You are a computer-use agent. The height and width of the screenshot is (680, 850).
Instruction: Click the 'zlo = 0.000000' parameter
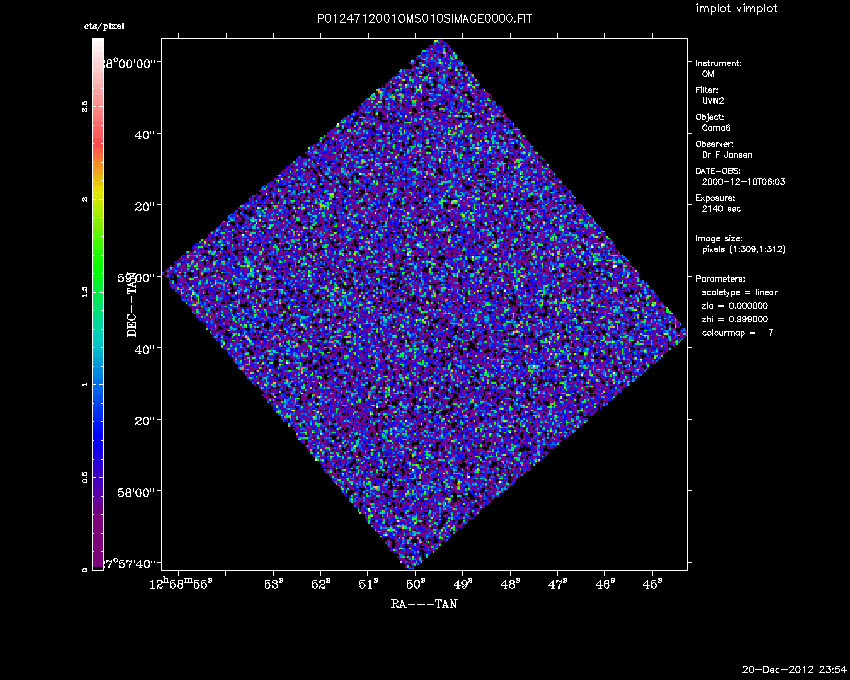[x=735, y=306]
